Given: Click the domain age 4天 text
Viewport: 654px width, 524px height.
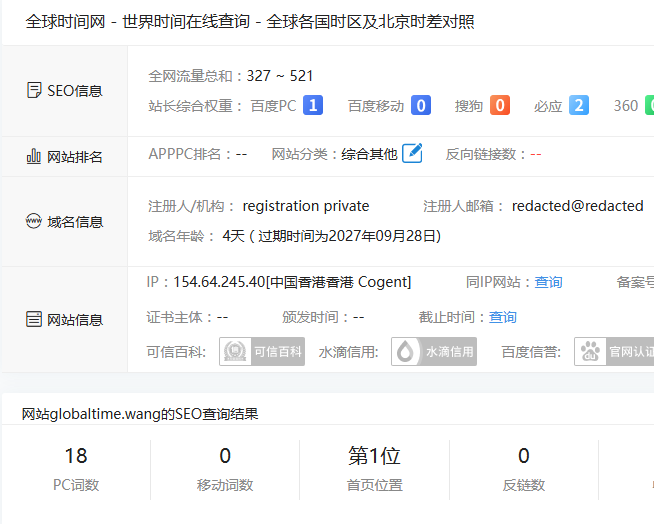Looking at the screenshot, I should [234, 236].
